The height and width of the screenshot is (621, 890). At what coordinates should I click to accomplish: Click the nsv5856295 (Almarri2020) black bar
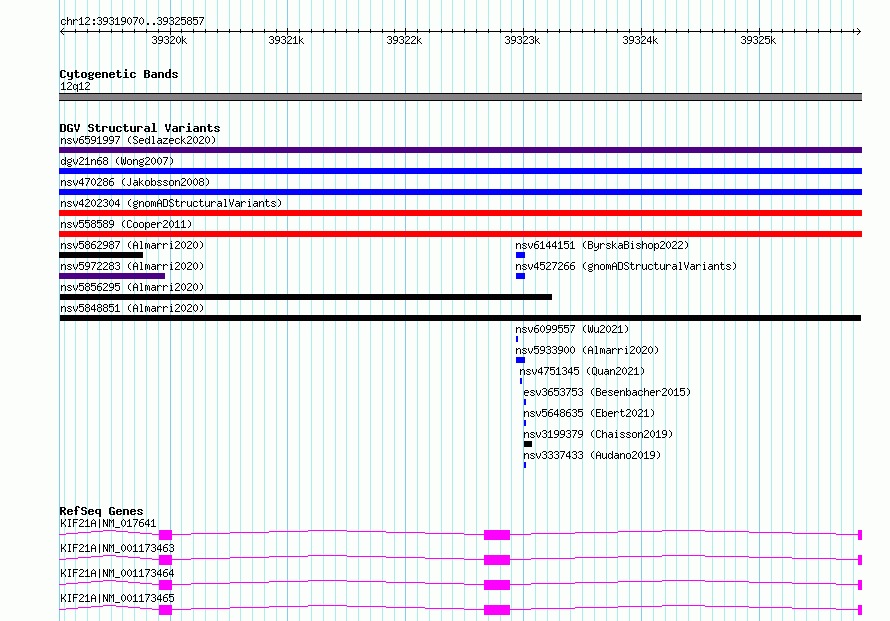coord(305,297)
